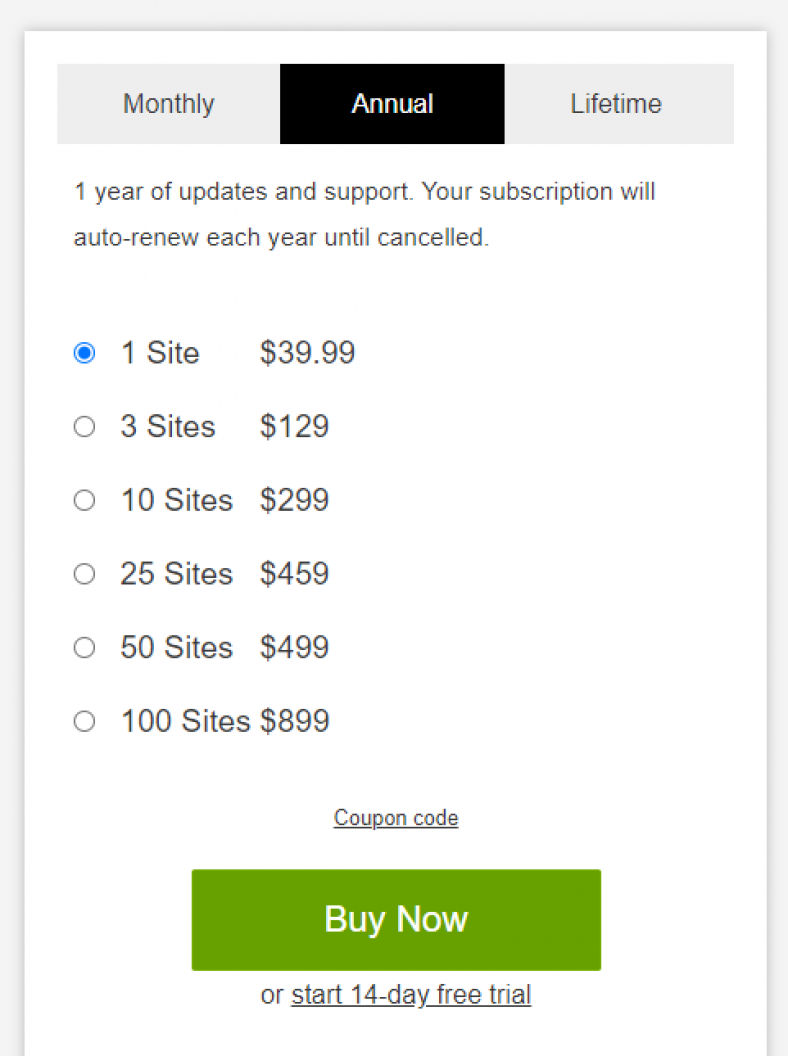Click the $899 price text

[x=295, y=721]
